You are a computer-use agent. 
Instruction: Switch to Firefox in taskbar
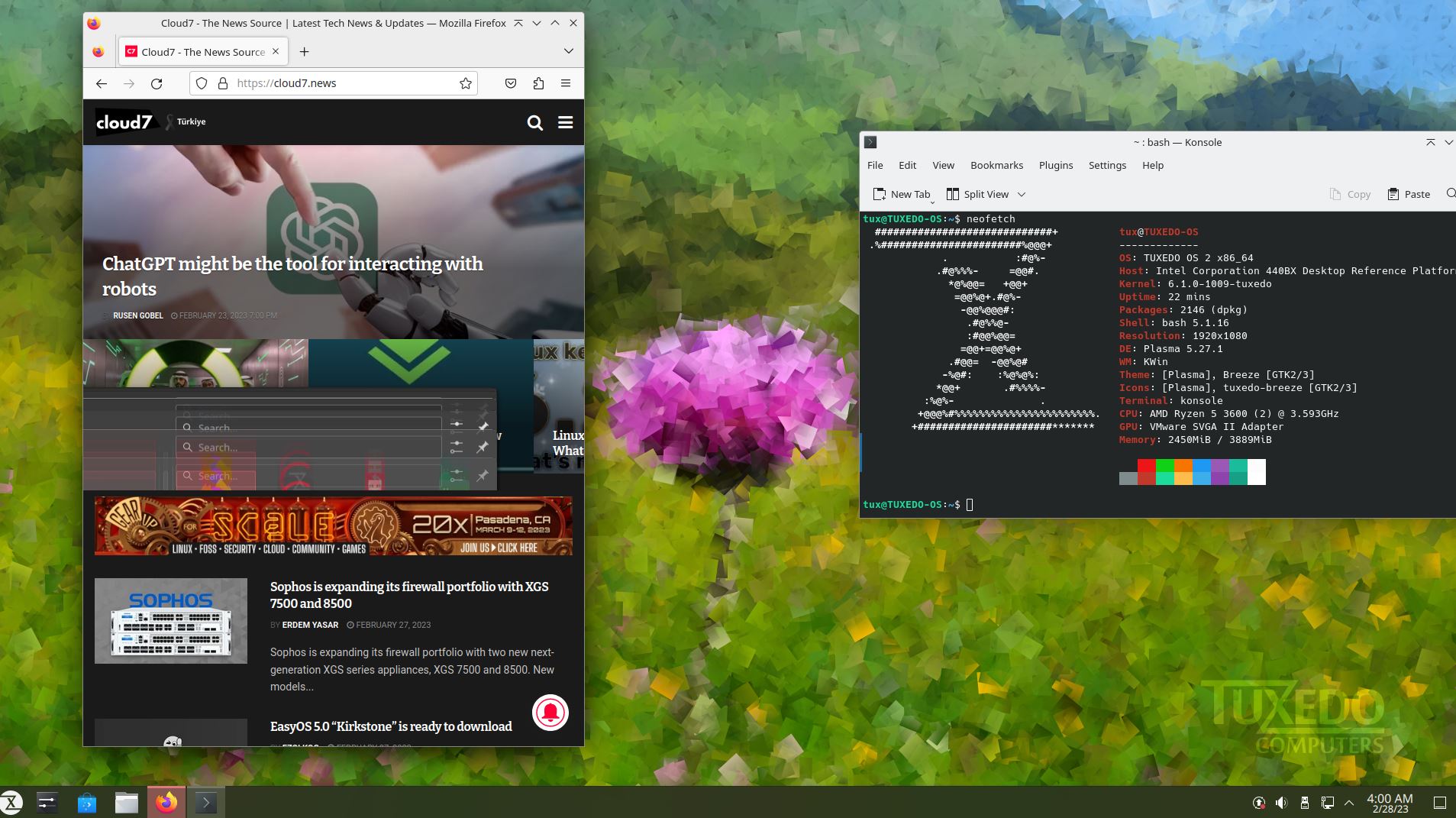[166, 802]
